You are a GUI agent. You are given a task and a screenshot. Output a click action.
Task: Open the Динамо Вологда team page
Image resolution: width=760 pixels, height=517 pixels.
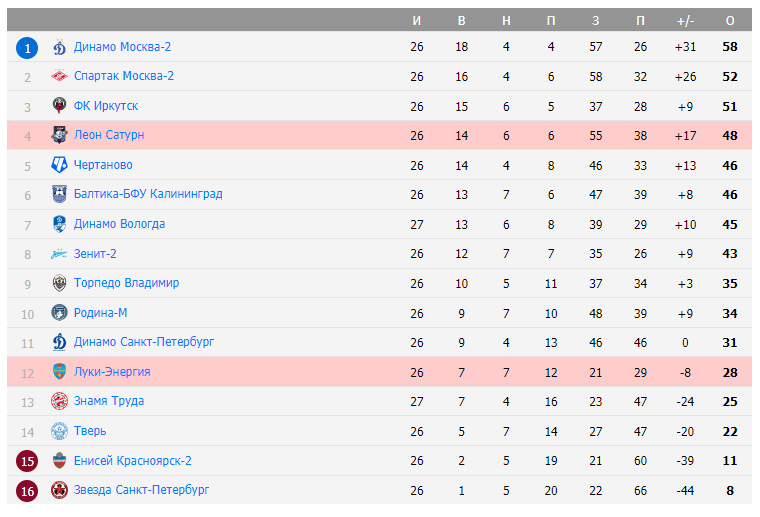tap(119, 224)
